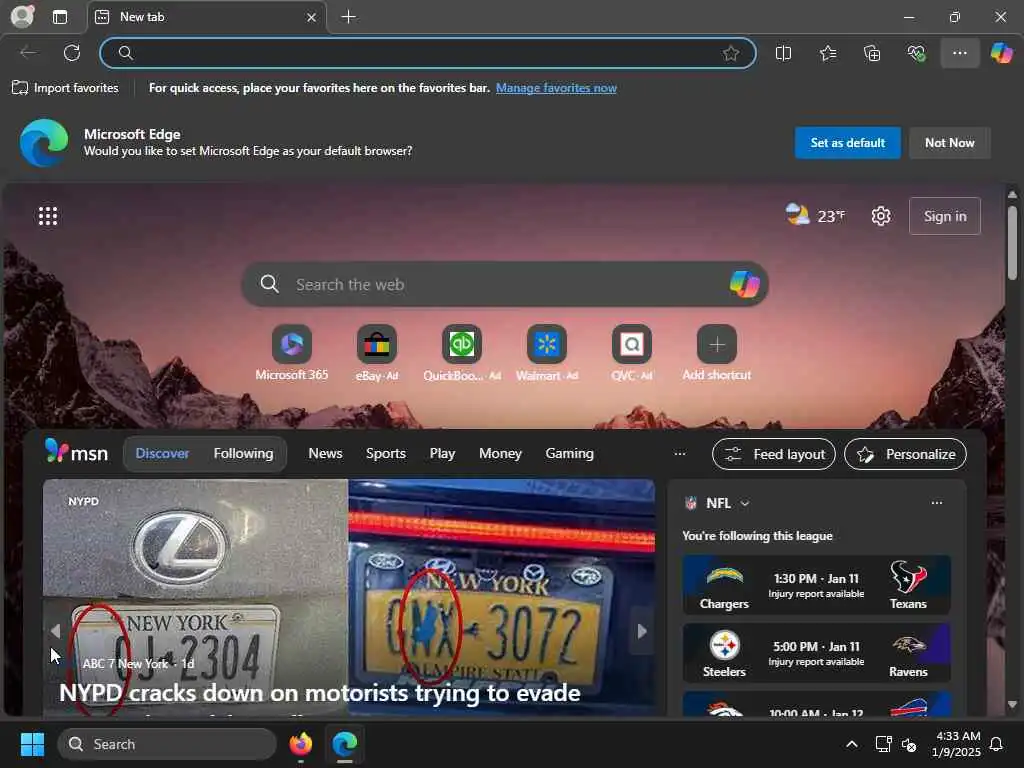This screenshot has width=1024, height=768.
Task: Click Import favorites on favorites bar
Action: 65,88
